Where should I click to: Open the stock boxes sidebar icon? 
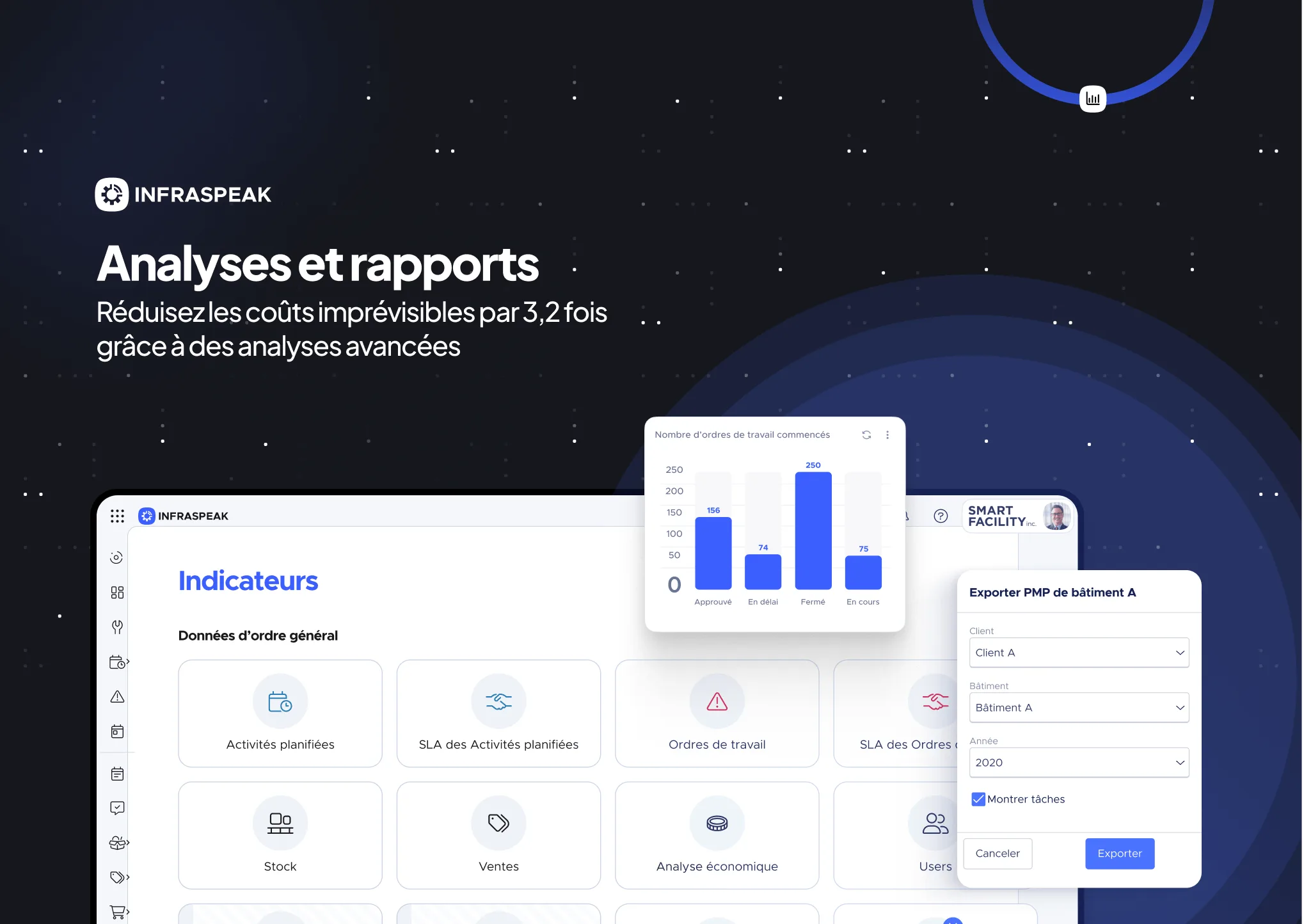(118, 843)
